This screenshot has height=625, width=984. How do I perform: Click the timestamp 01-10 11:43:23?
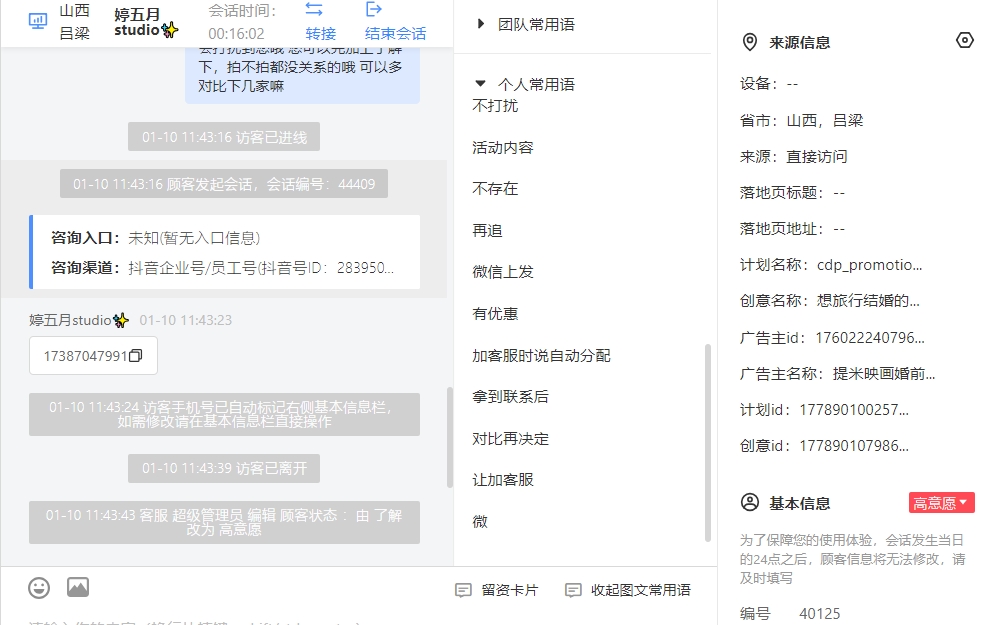[186, 320]
